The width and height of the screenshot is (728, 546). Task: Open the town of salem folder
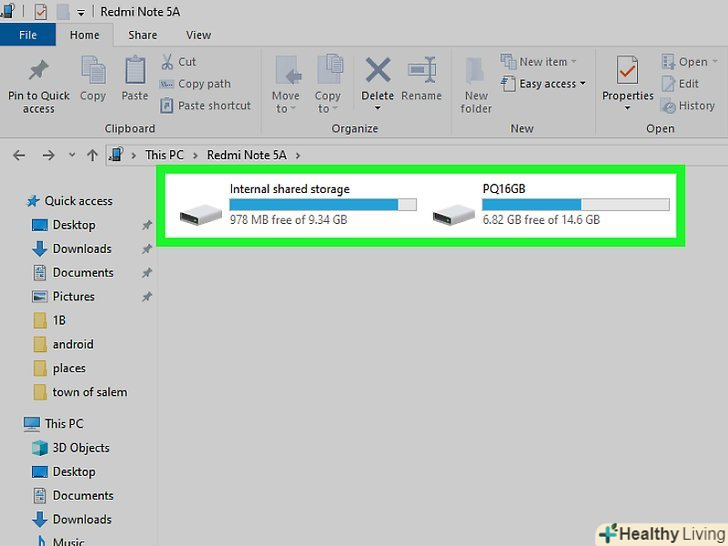click(90, 392)
